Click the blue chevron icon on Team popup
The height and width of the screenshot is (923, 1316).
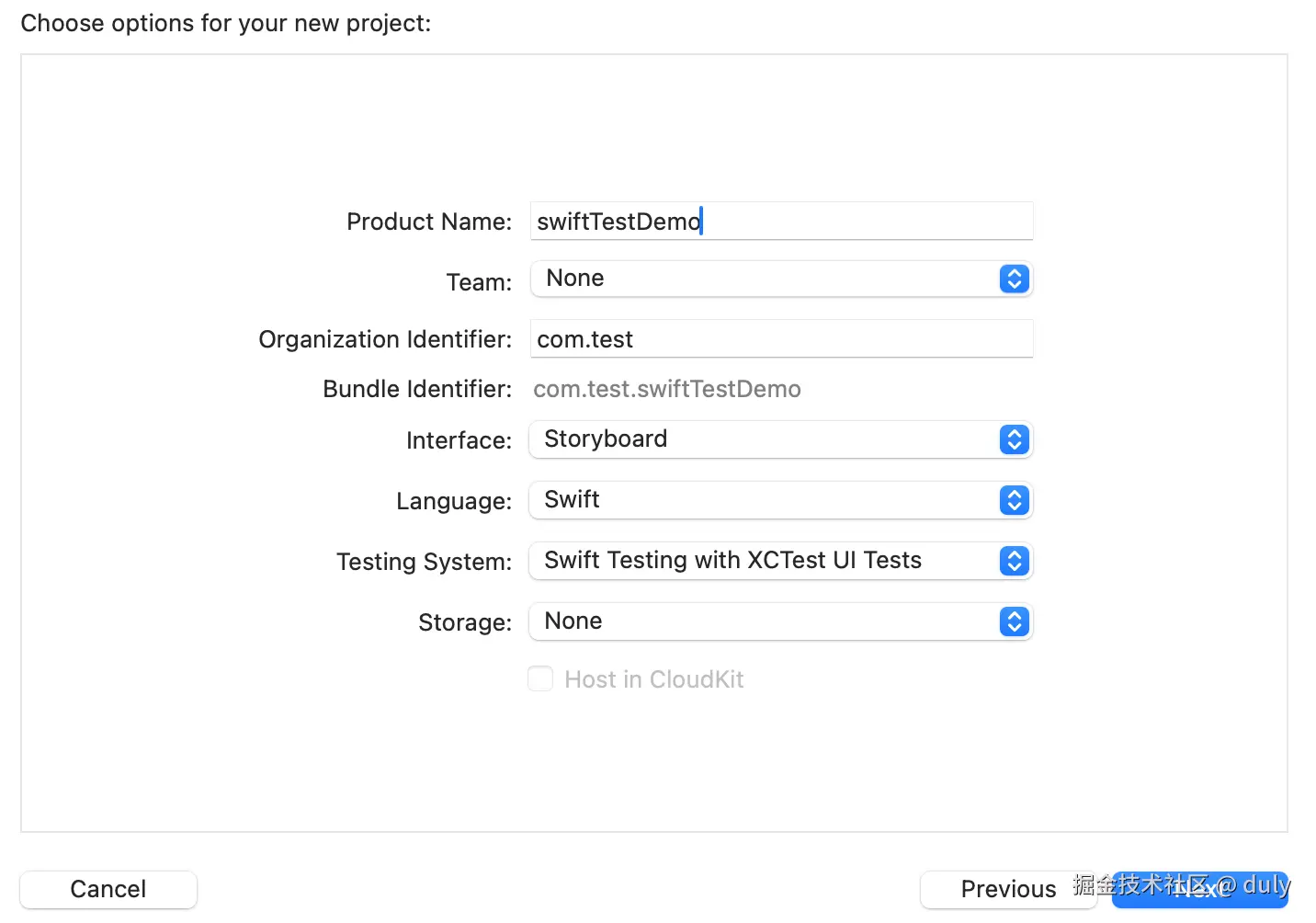click(x=1014, y=279)
